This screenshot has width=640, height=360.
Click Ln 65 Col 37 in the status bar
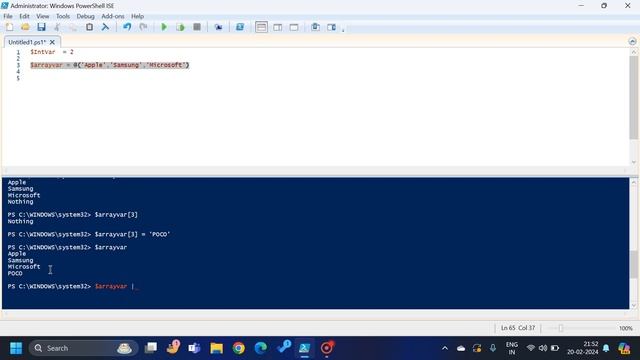(518, 328)
